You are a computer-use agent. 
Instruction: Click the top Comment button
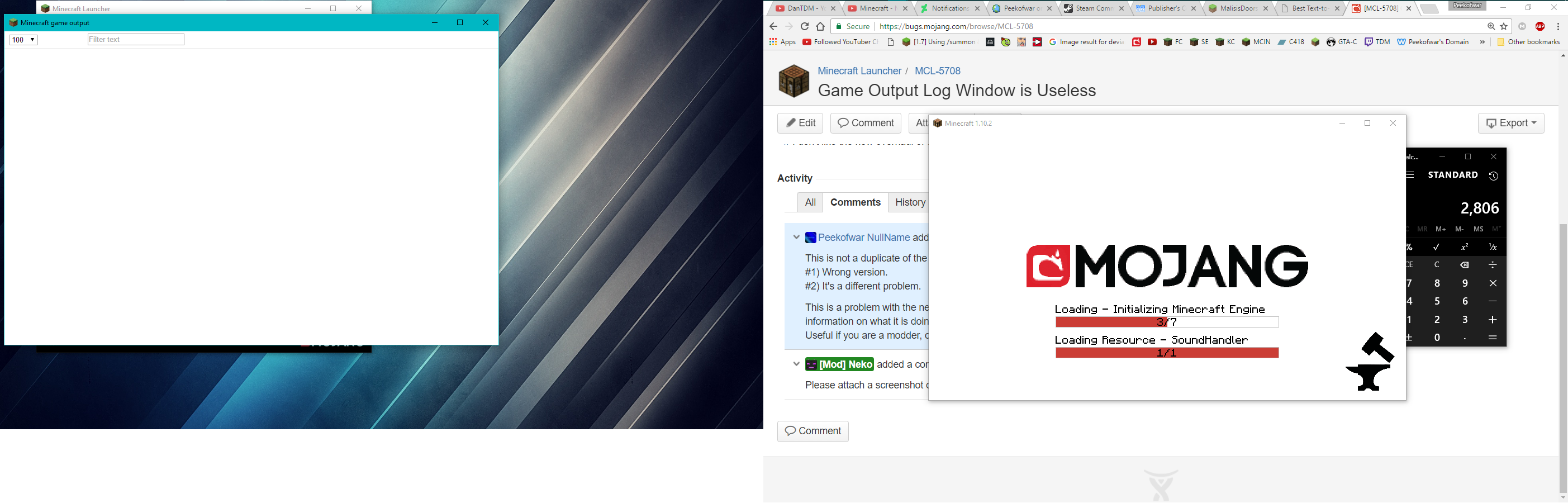click(866, 123)
